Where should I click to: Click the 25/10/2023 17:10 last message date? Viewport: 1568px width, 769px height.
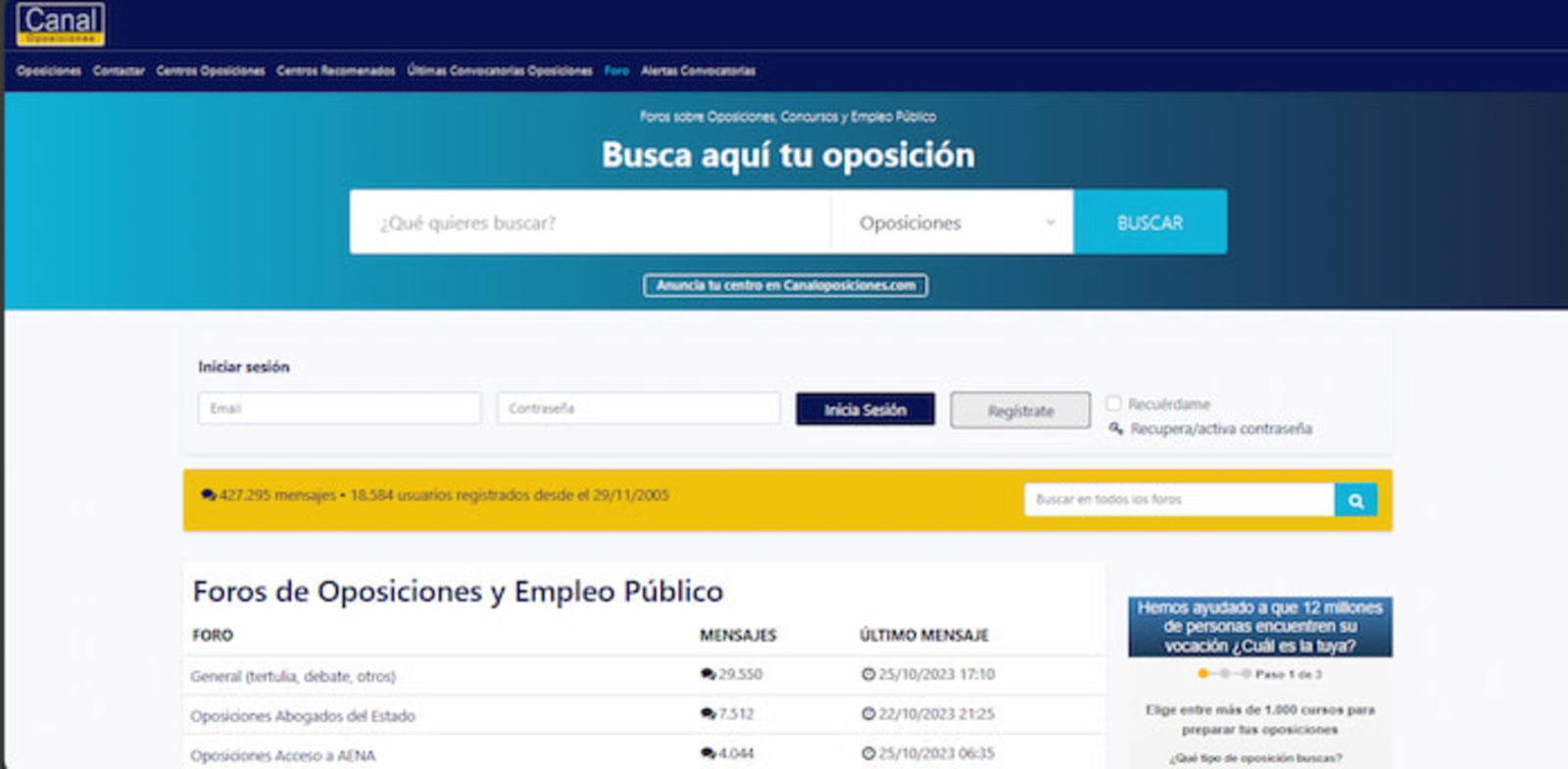(x=936, y=674)
